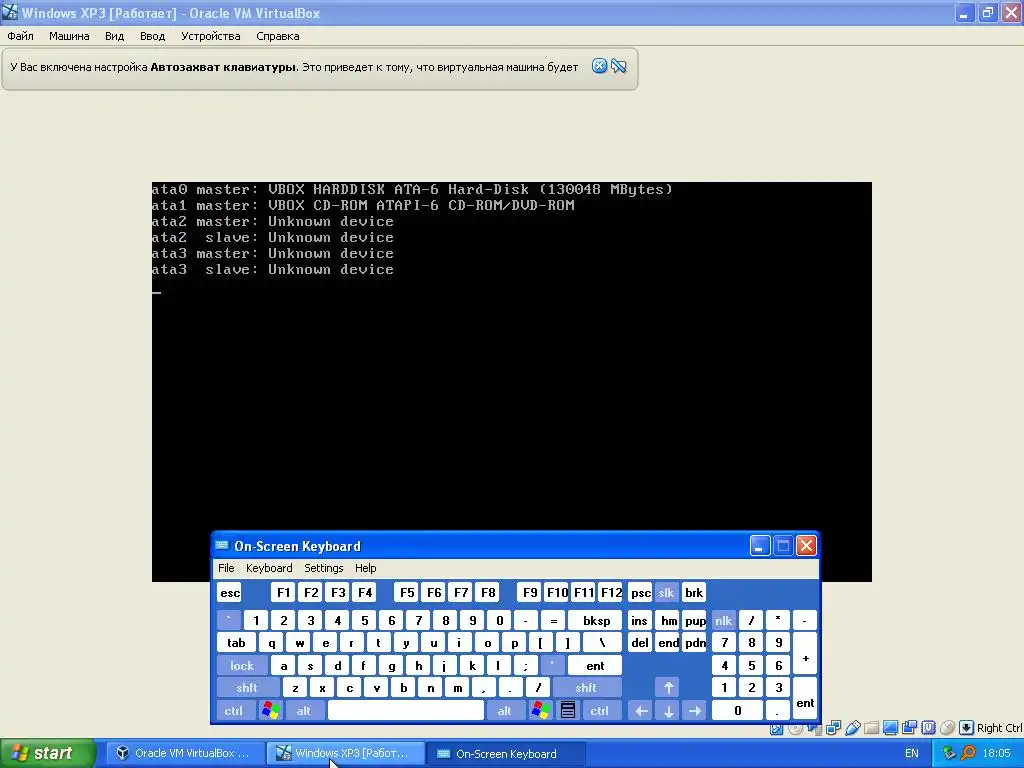Image resolution: width=1024 pixels, height=768 pixels.
Task: Open the Вид menu
Action: click(x=114, y=36)
